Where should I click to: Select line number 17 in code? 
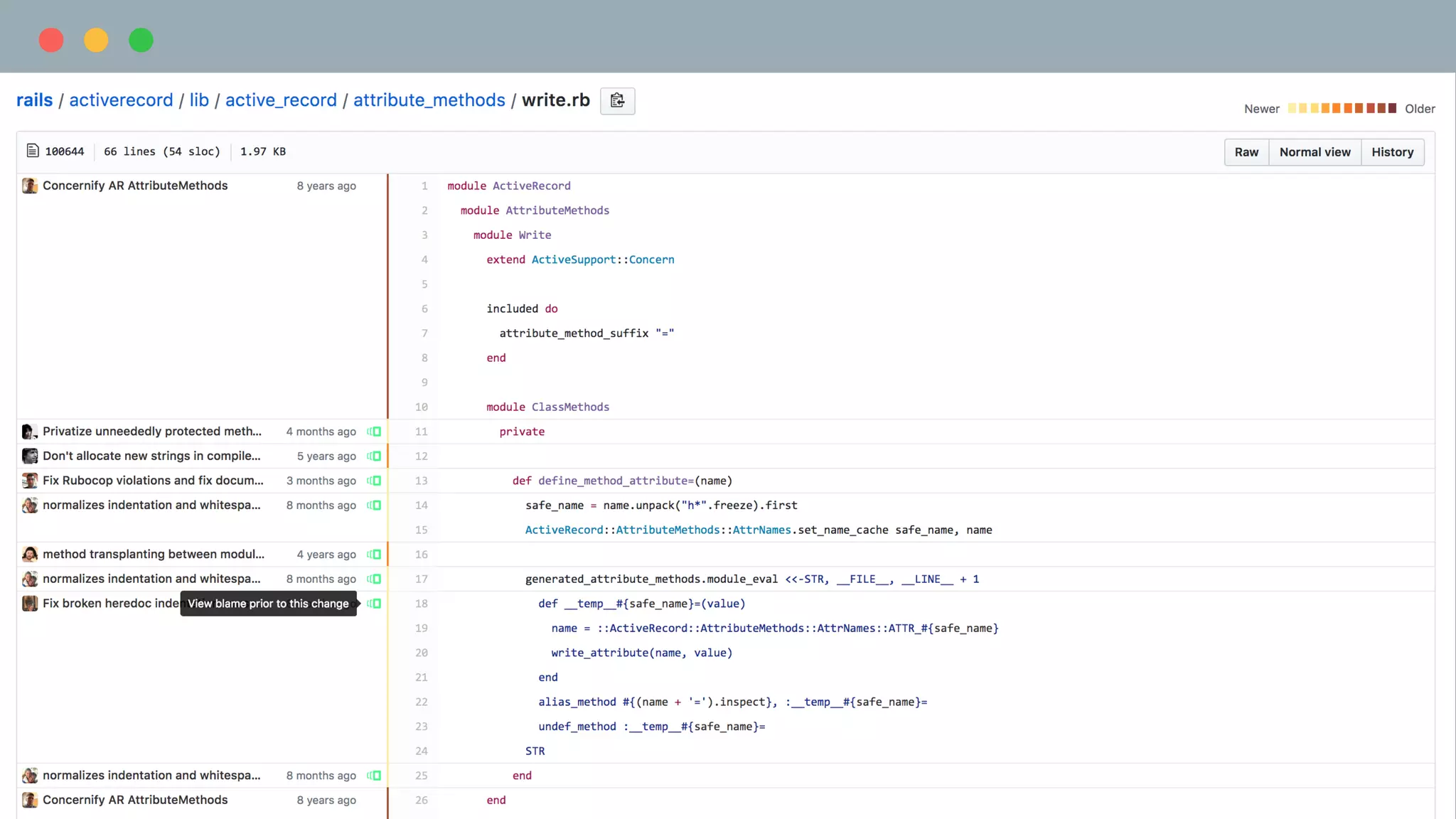[422, 579]
